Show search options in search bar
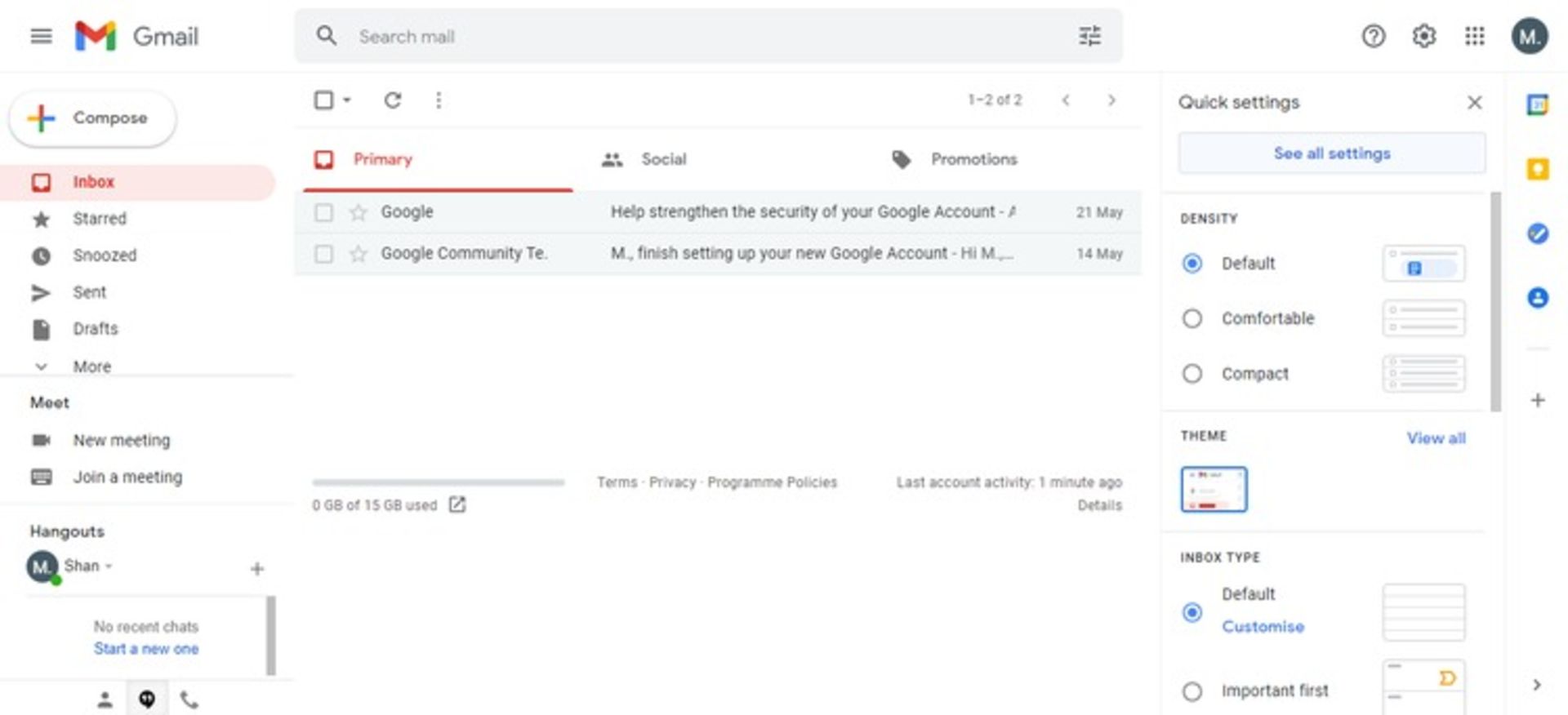The height and width of the screenshot is (715, 1568). 1089,36
